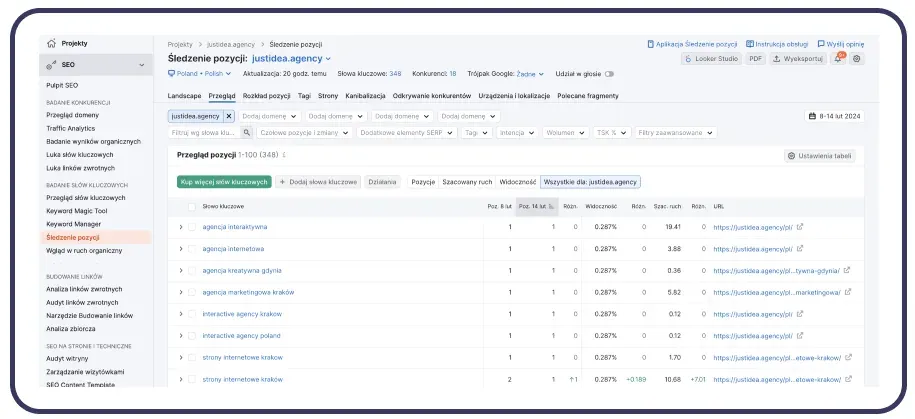Open the justidea.agency project title dropdown
The width and height of the screenshot is (915, 419).
(291, 58)
